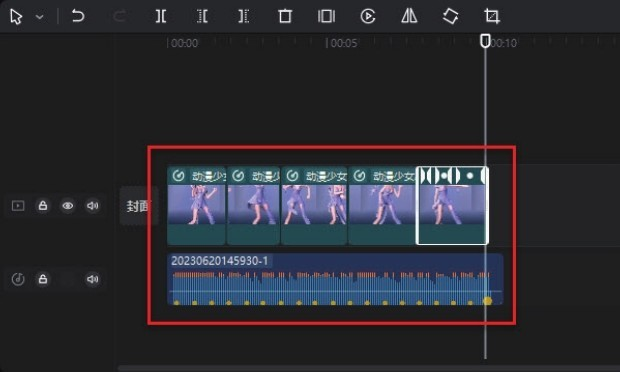Rotate the selected clip
The width and height of the screenshot is (620, 372).
pos(451,16)
